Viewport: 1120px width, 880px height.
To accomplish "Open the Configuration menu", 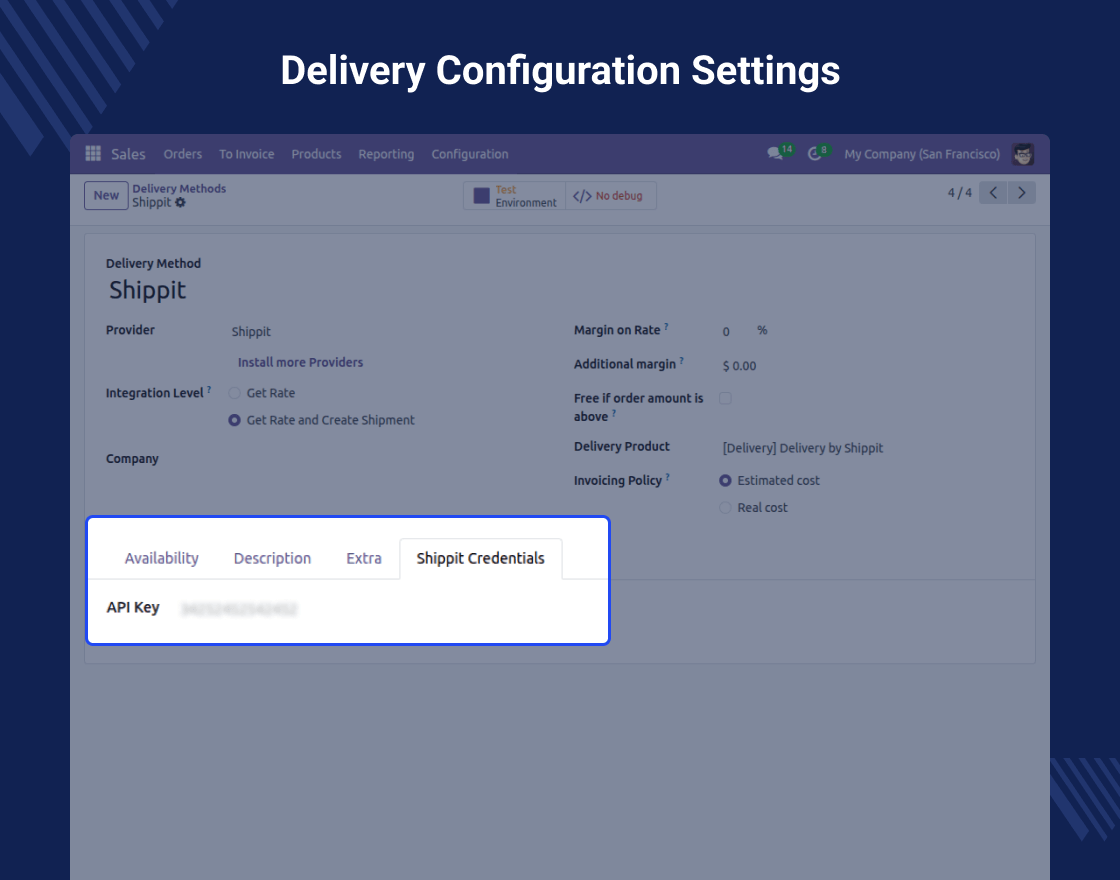I will 470,154.
